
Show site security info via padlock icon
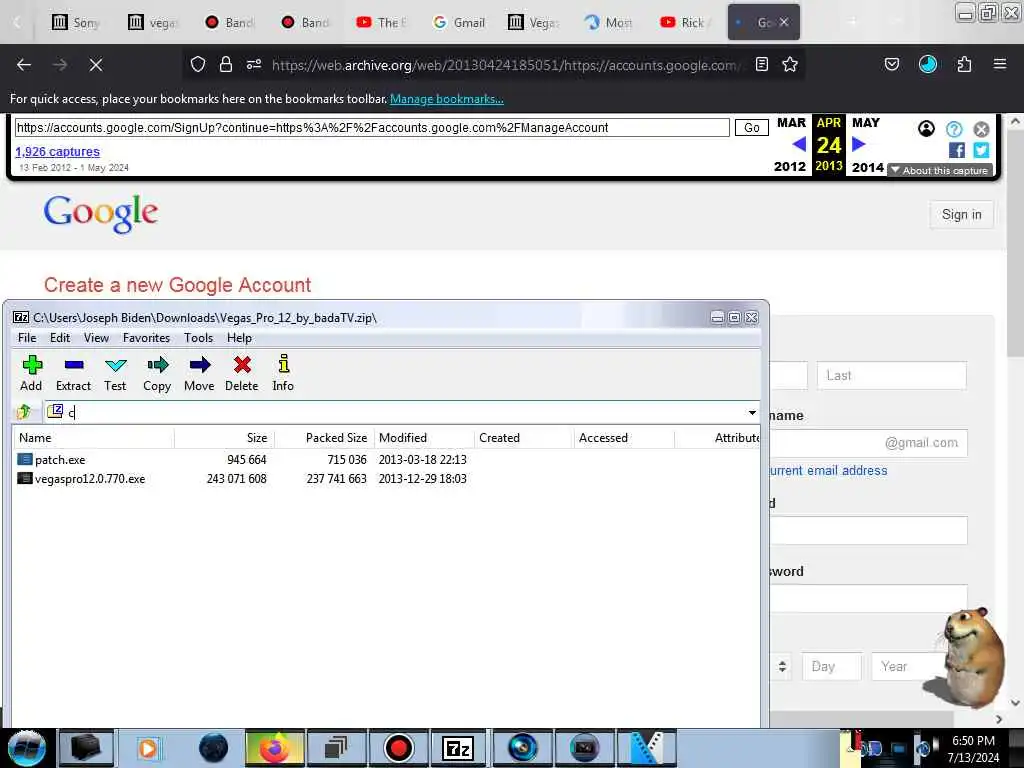226,64
